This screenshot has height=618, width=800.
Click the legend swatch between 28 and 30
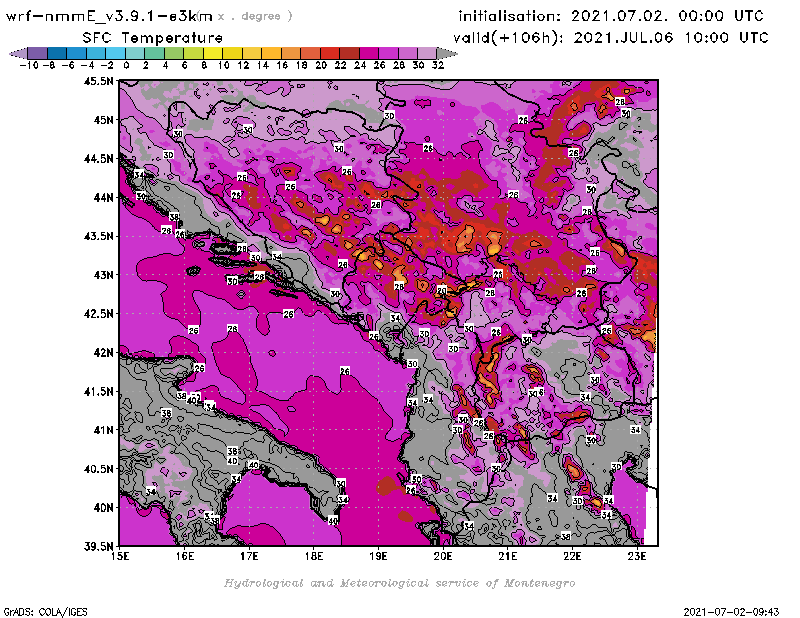[x=408, y=53]
